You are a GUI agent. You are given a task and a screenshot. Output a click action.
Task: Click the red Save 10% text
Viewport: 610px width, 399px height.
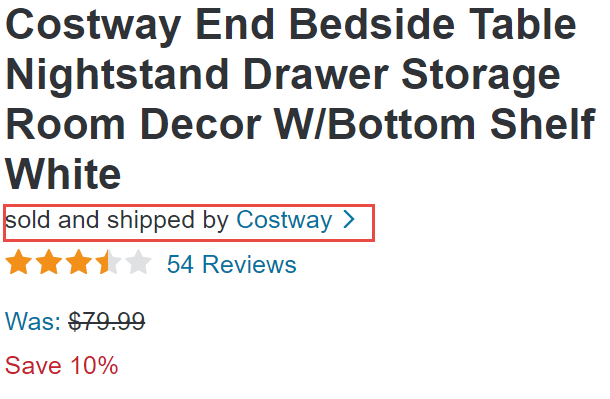(x=61, y=366)
